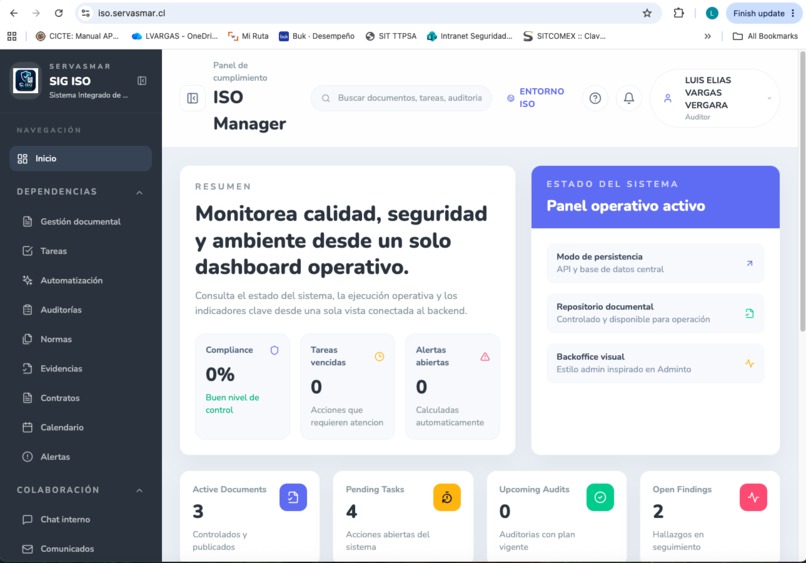Viewport: 806px width, 563px height.
Task: Click 'Buen nivel de control' text
Action: [232, 404]
